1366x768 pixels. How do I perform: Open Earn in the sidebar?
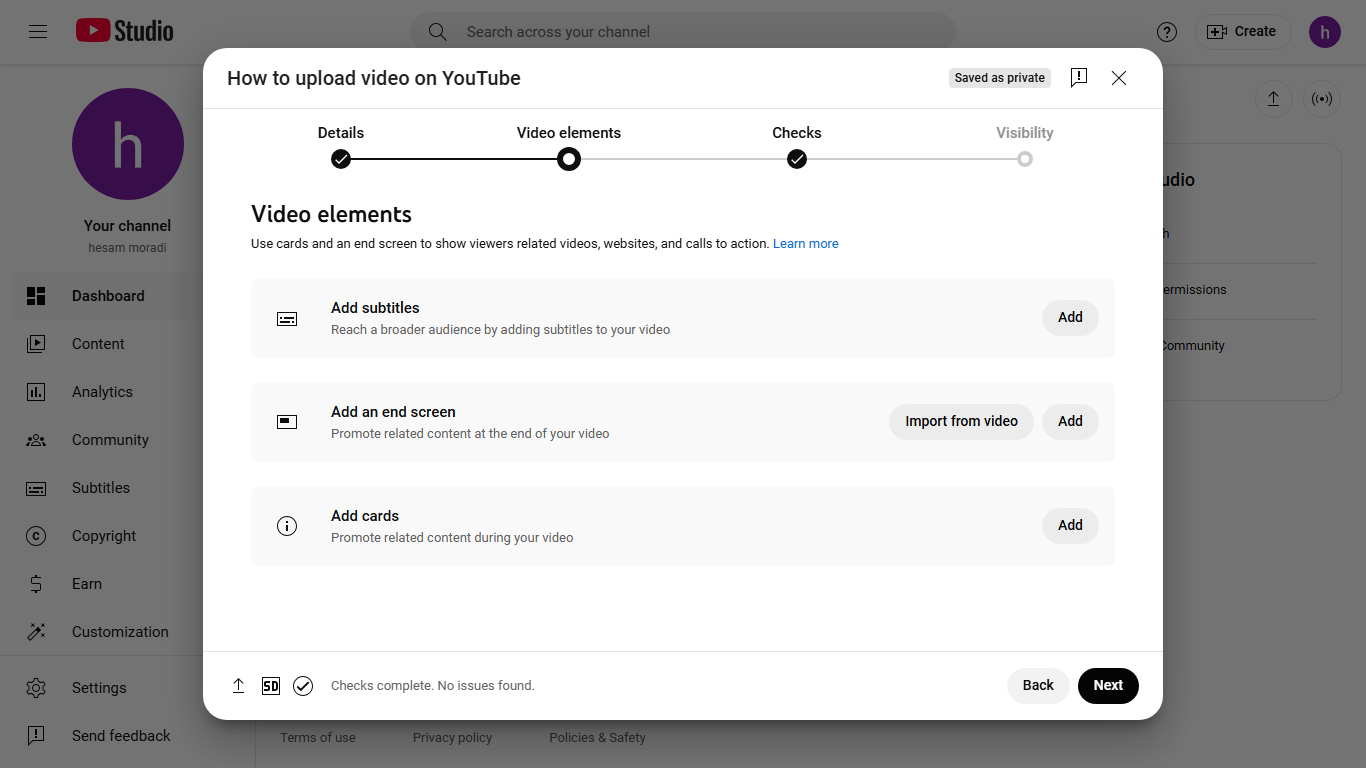coord(87,584)
